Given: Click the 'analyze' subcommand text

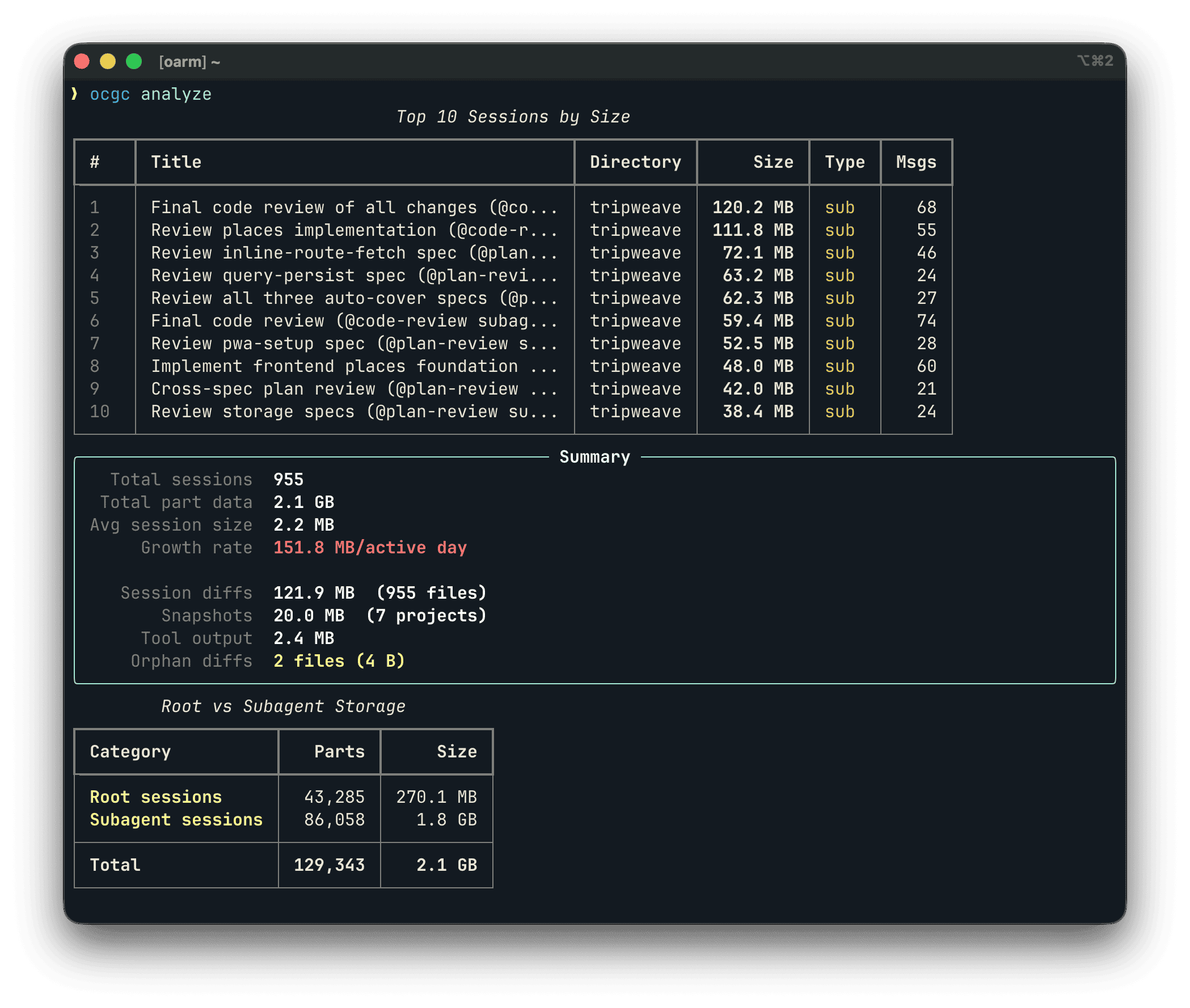Looking at the screenshot, I should [x=176, y=94].
